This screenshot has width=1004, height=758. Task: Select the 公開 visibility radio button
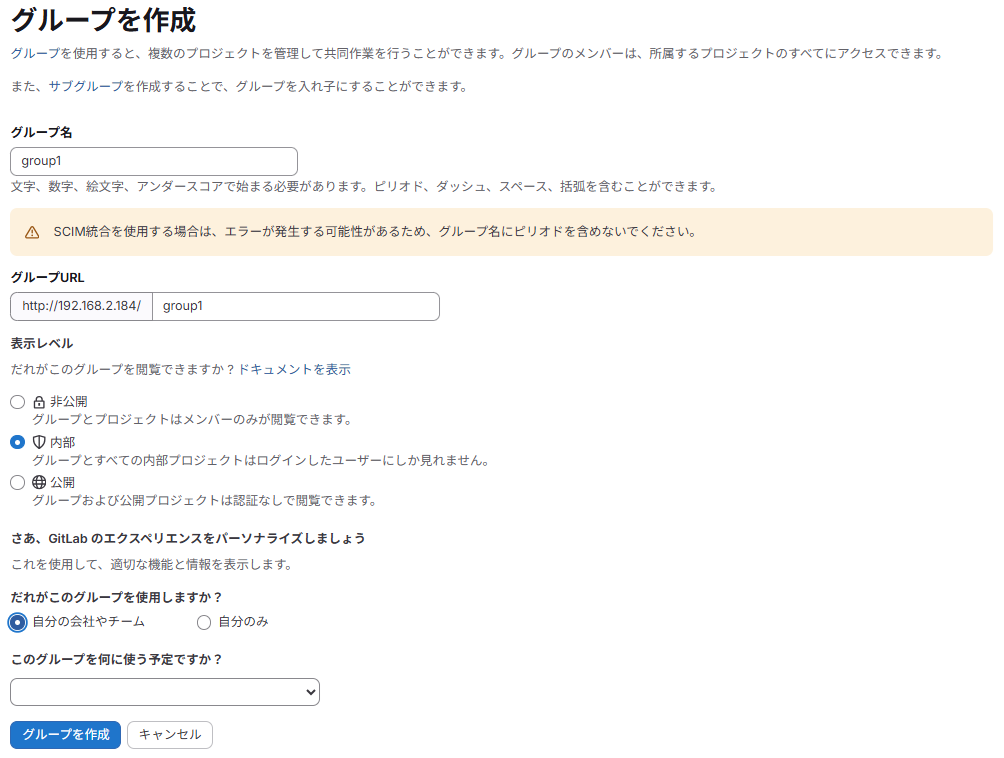tap(16, 481)
